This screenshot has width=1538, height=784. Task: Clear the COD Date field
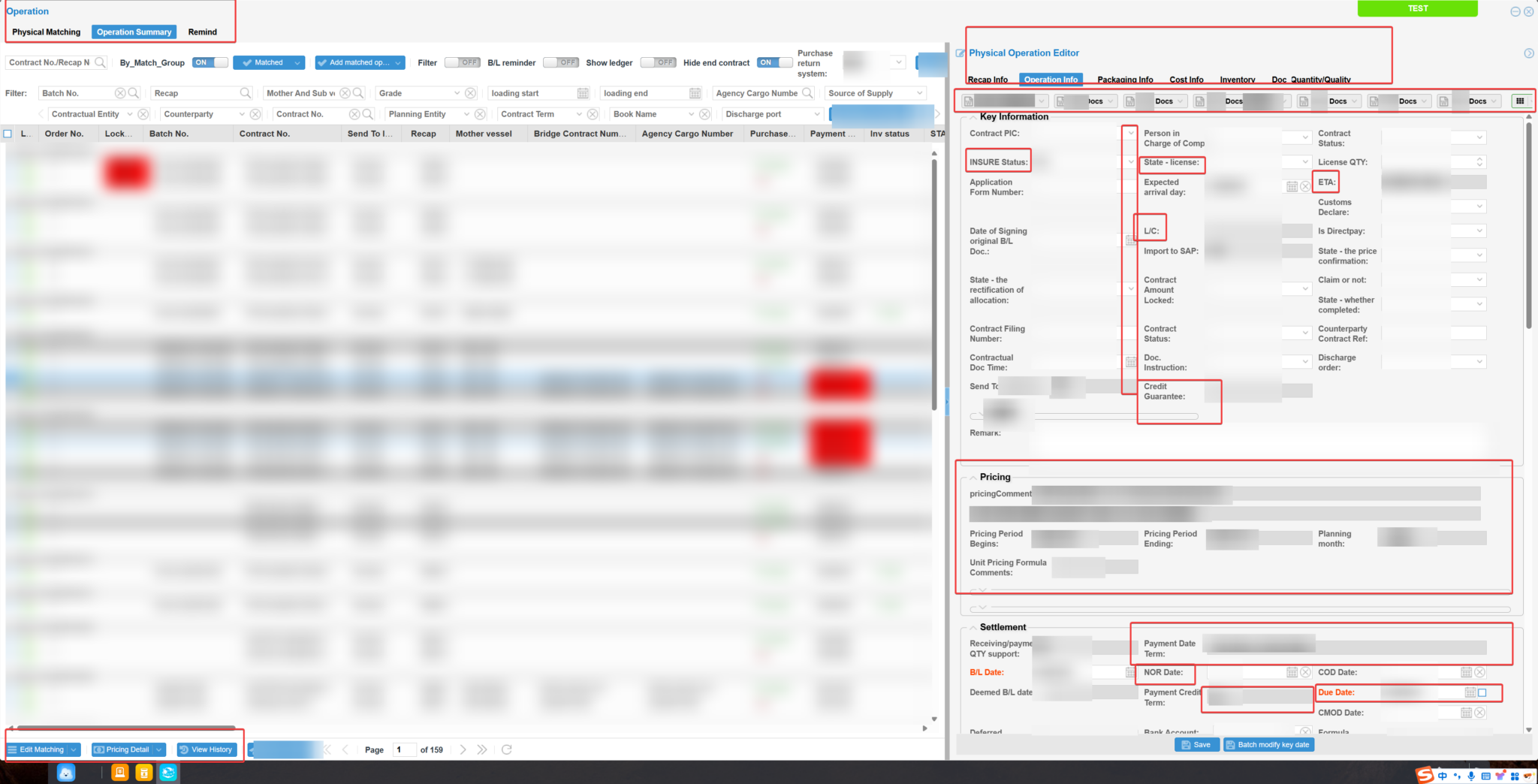(1479, 672)
